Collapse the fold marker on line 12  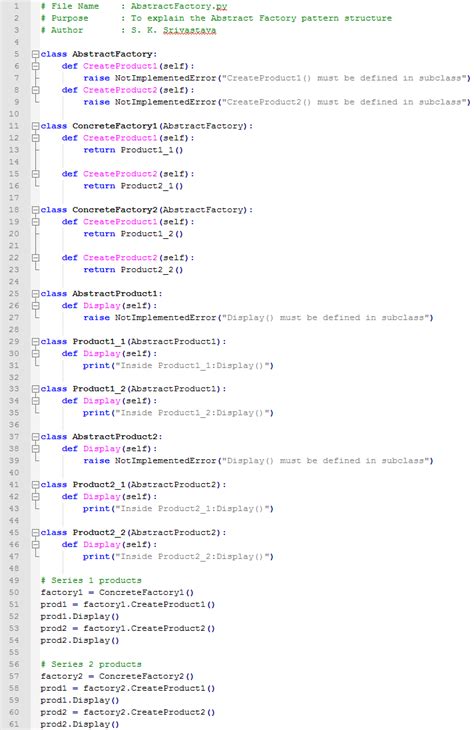pyautogui.click(x=35, y=138)
